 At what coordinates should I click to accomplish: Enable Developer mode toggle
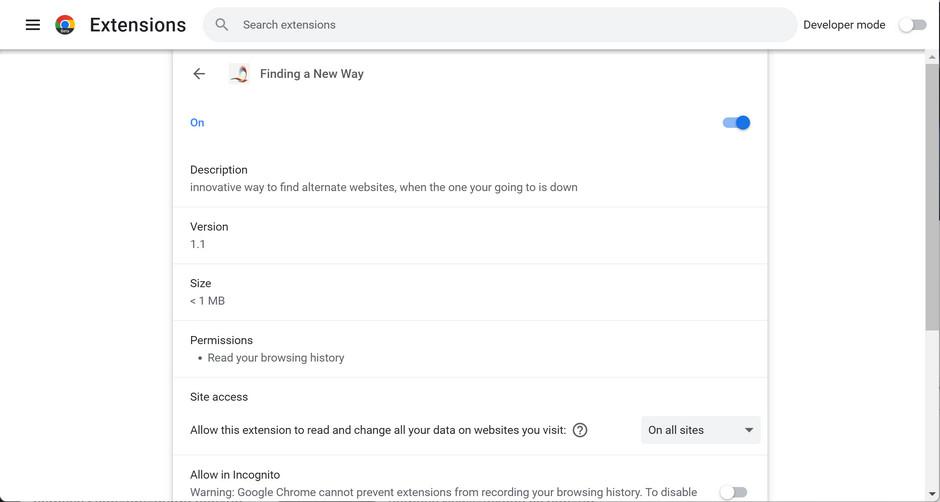[x=912, y=25]
